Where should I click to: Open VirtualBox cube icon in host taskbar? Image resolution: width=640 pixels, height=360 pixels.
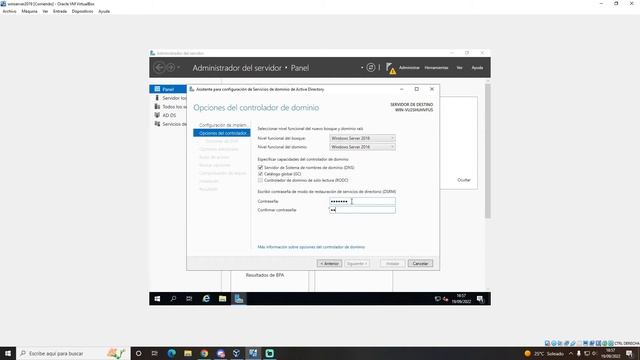(x=237, y=353)
